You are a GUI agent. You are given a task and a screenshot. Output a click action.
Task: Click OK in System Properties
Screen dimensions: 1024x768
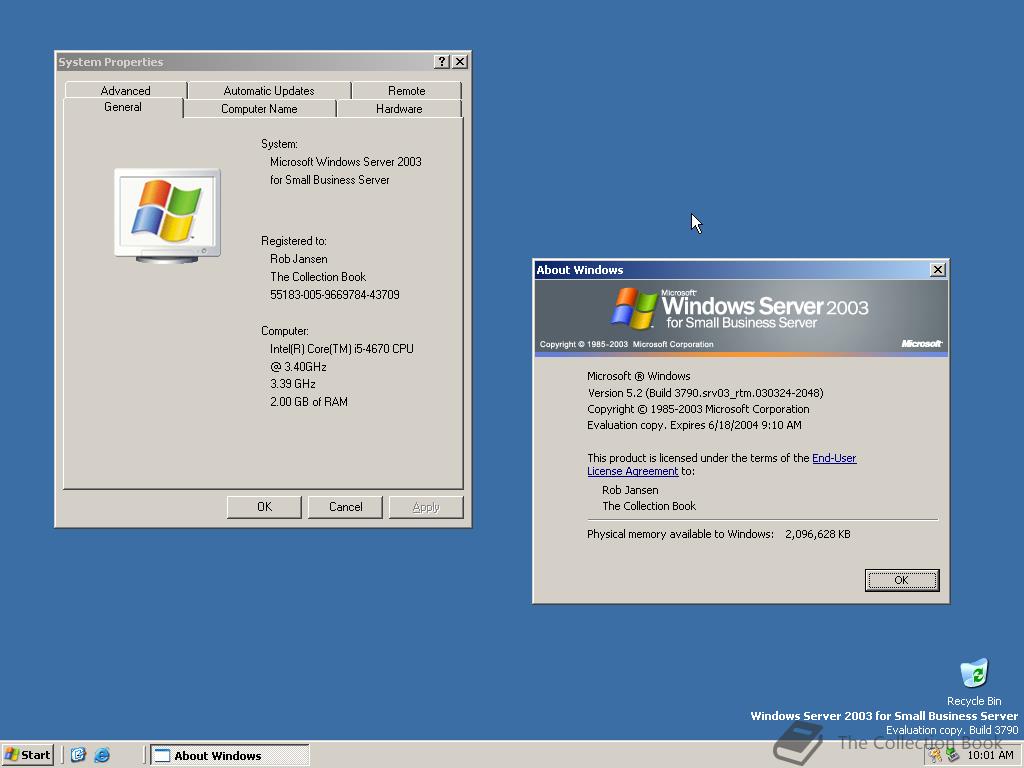(264, 507)
